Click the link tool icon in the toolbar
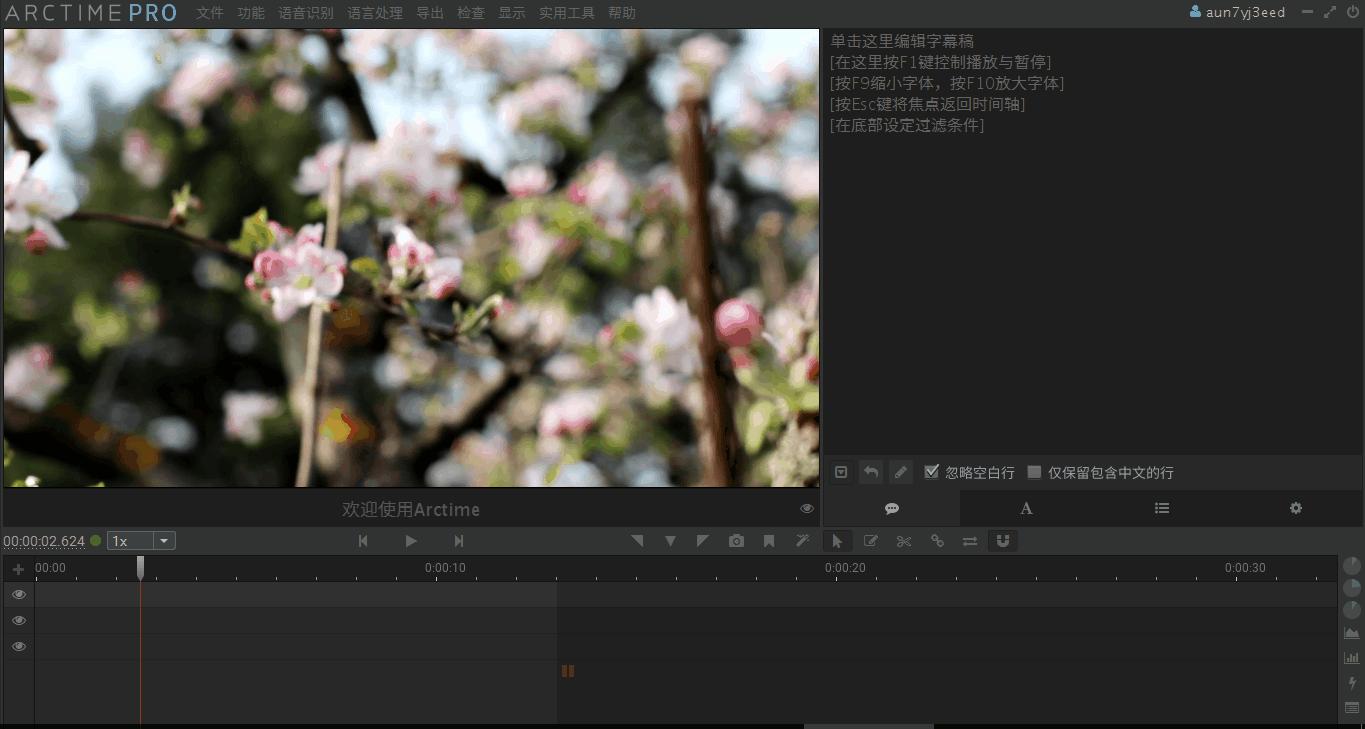Screen dimensions: 1365x729 937,540
